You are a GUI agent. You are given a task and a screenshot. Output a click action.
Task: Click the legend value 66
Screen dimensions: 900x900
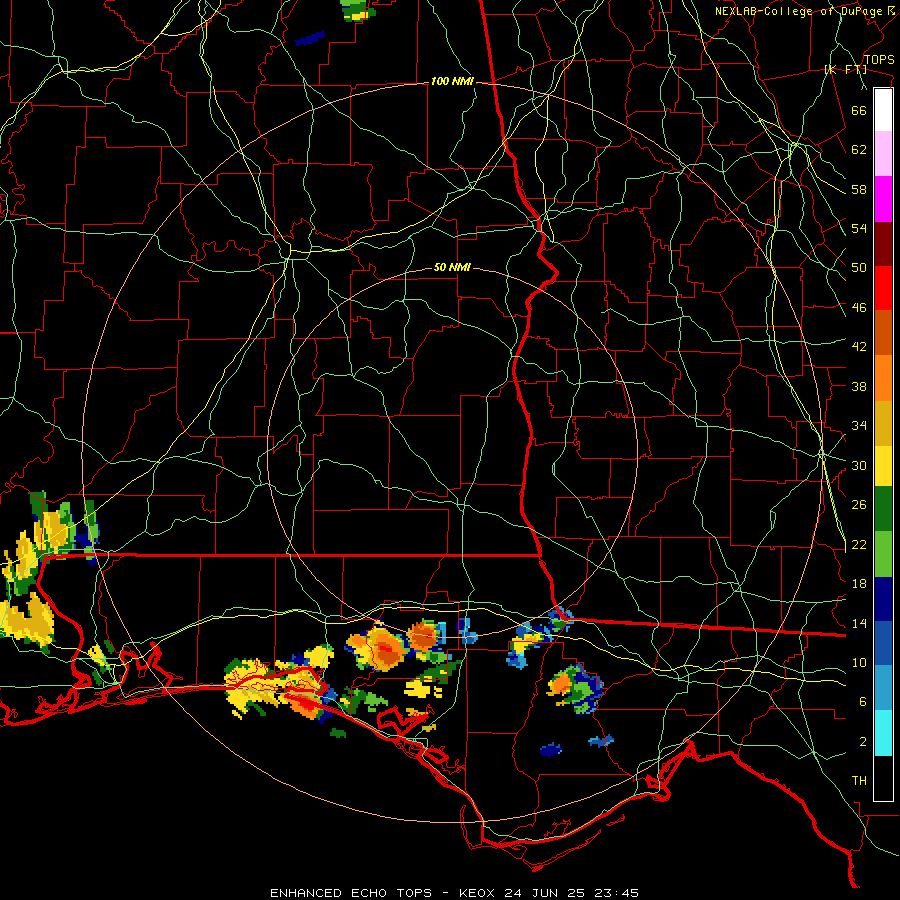coord(859,110)
